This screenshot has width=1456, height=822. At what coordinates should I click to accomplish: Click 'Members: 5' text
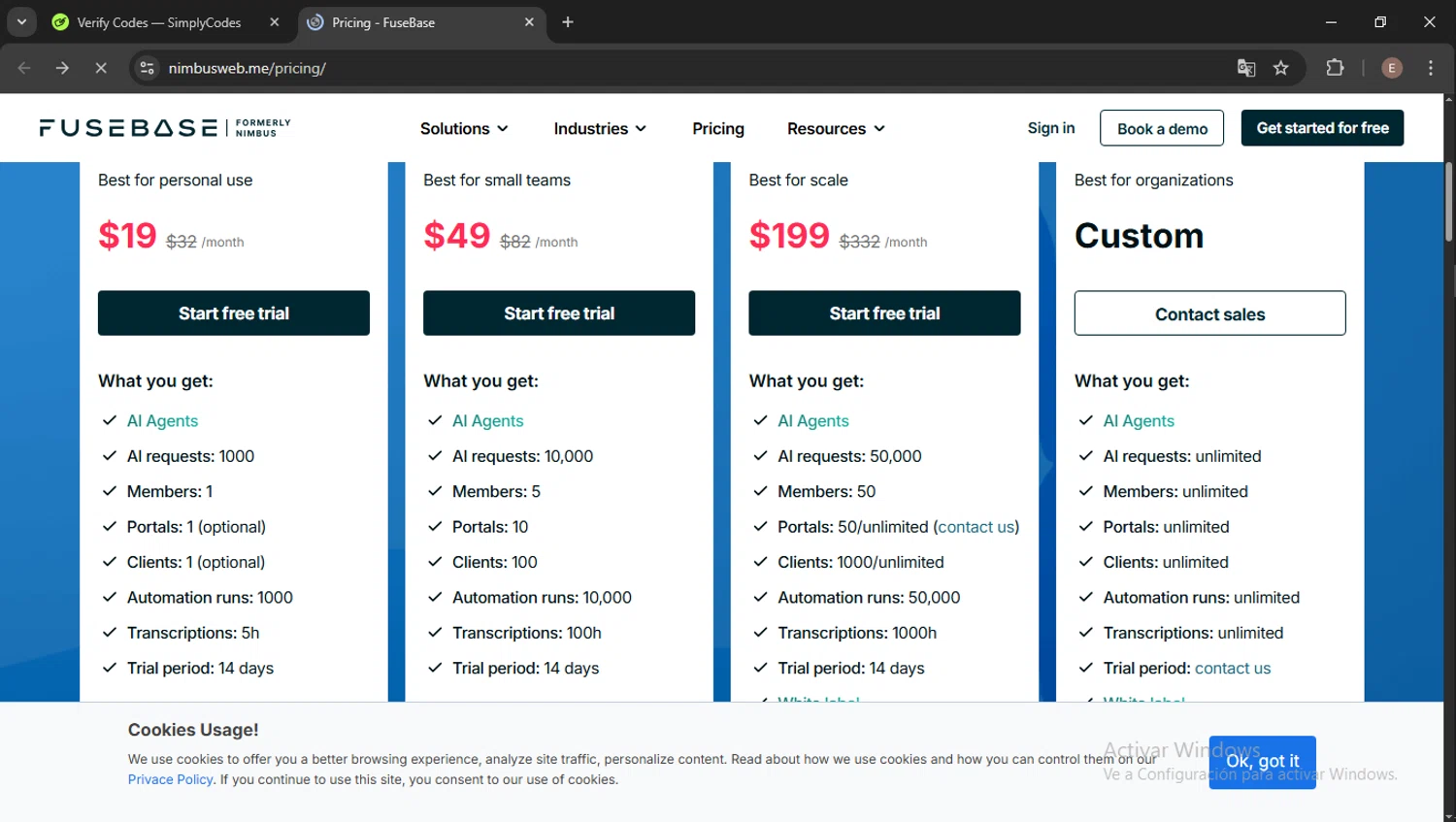click(x=496, y=491)
